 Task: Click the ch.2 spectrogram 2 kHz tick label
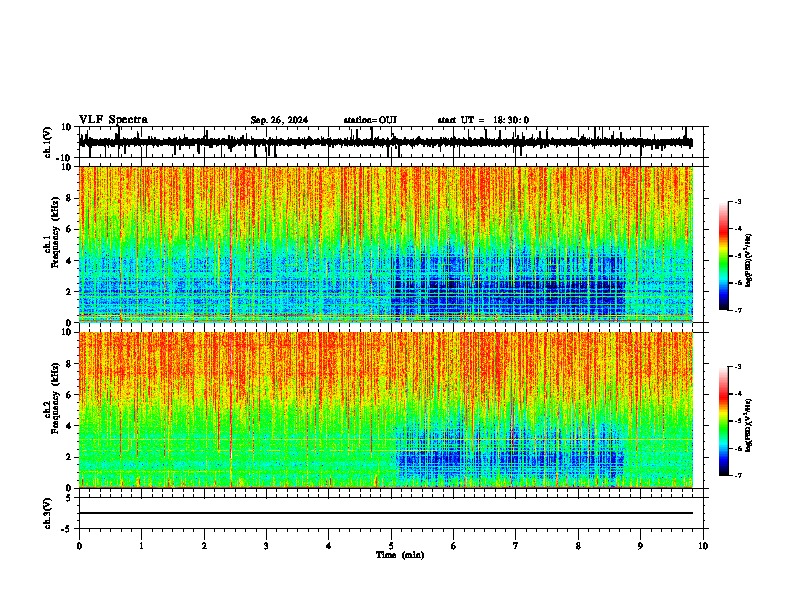[x=69, y=457]
